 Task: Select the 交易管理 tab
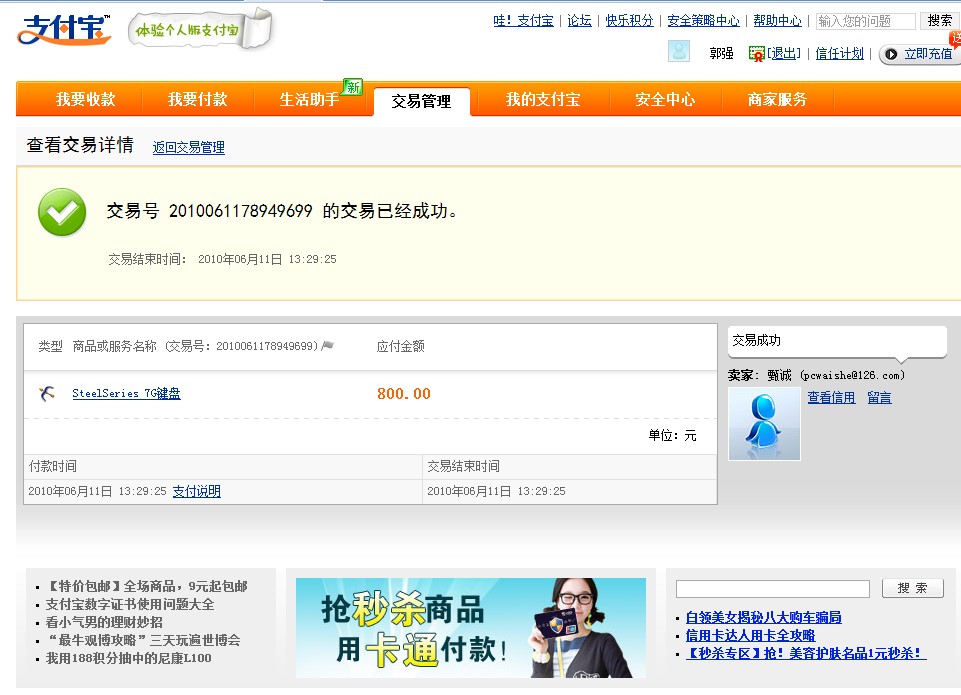pyautogui.click(x=422, y=101)
